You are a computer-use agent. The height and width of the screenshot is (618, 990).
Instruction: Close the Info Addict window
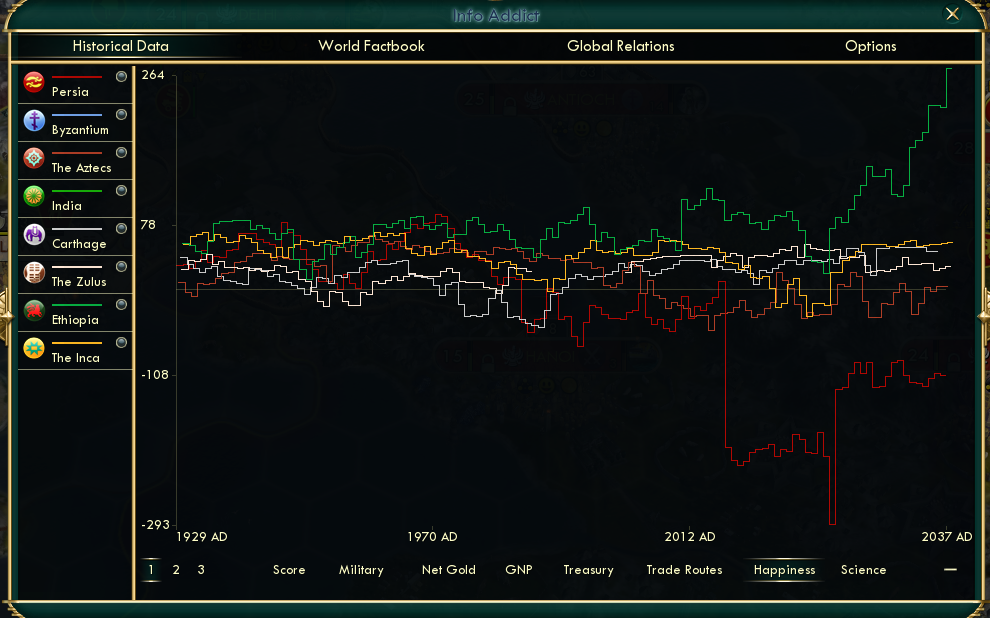click(x=952, y=14)
